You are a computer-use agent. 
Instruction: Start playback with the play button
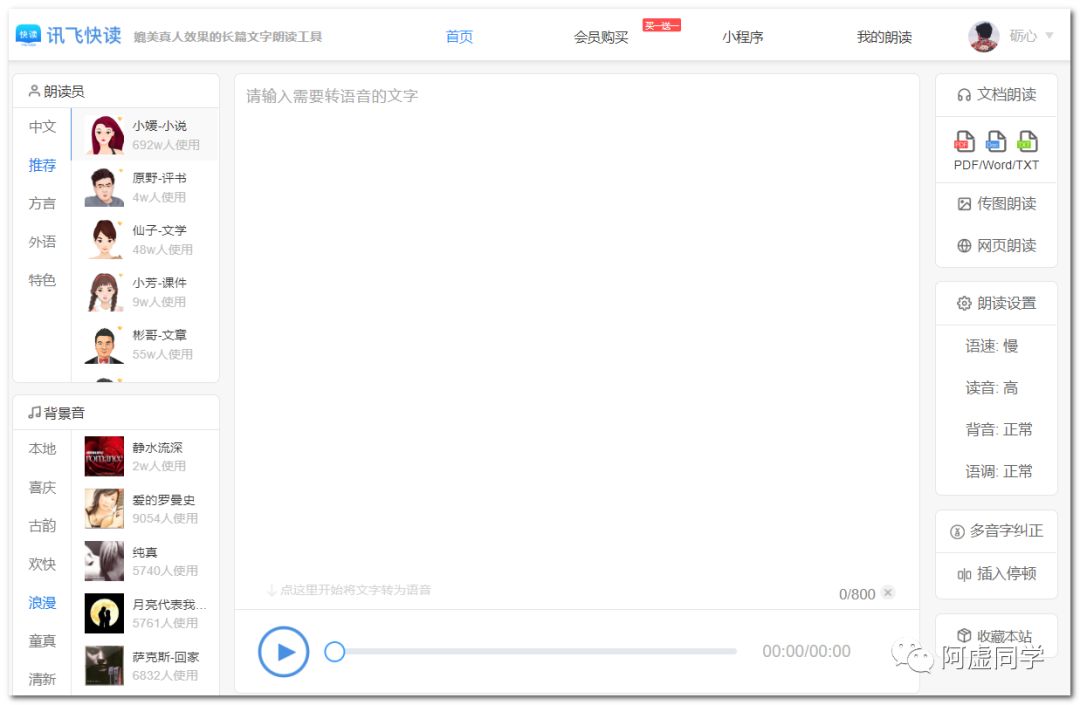tap(283, 651)
